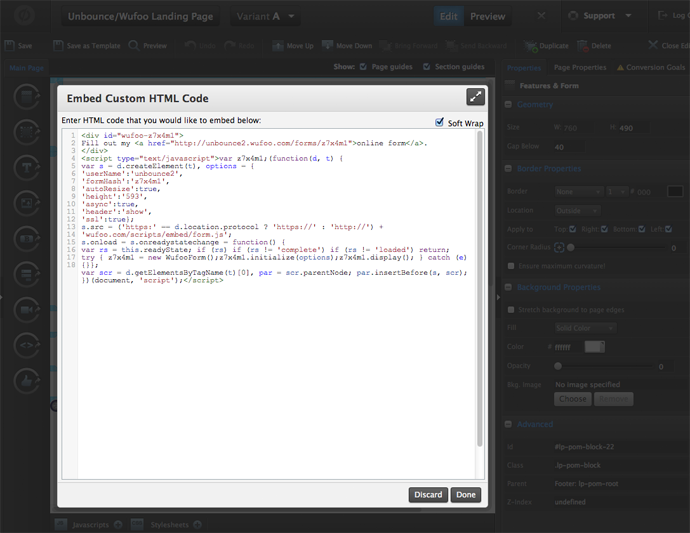Click the Bring Forward icon
Screen dimensions: 690x533
pos(385,45)
